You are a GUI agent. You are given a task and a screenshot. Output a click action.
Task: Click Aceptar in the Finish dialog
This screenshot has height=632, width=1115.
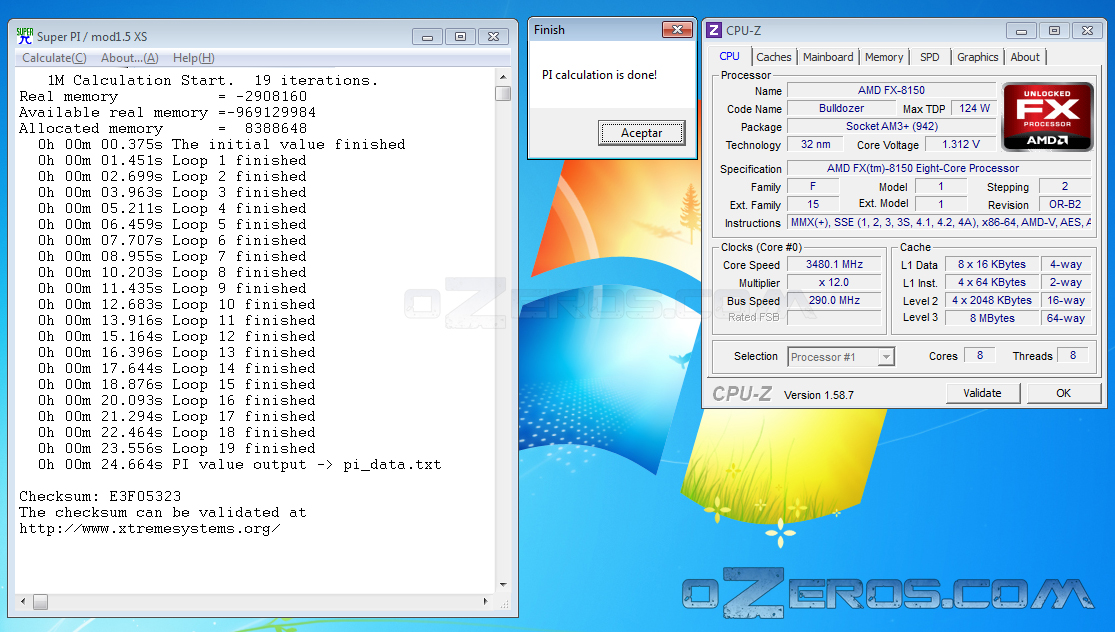pos(641,133)
